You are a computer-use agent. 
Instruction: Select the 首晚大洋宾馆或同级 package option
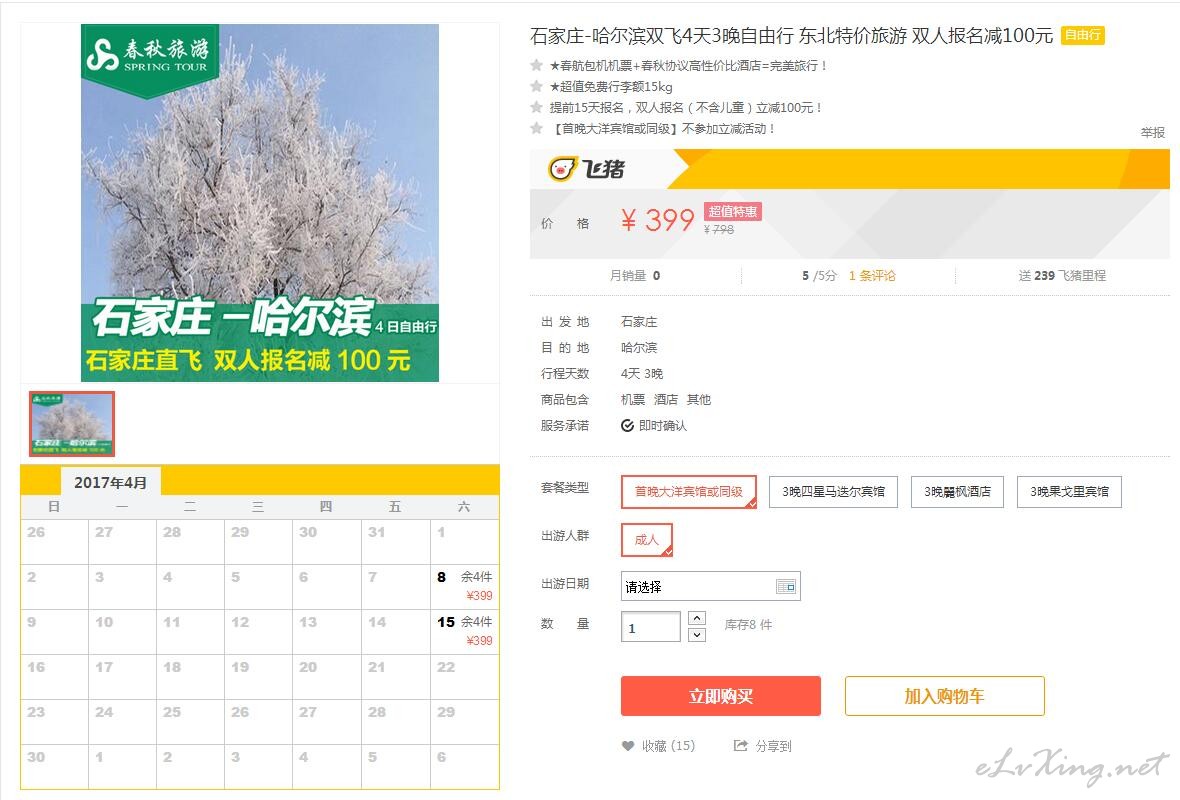(x=689, y=491)
